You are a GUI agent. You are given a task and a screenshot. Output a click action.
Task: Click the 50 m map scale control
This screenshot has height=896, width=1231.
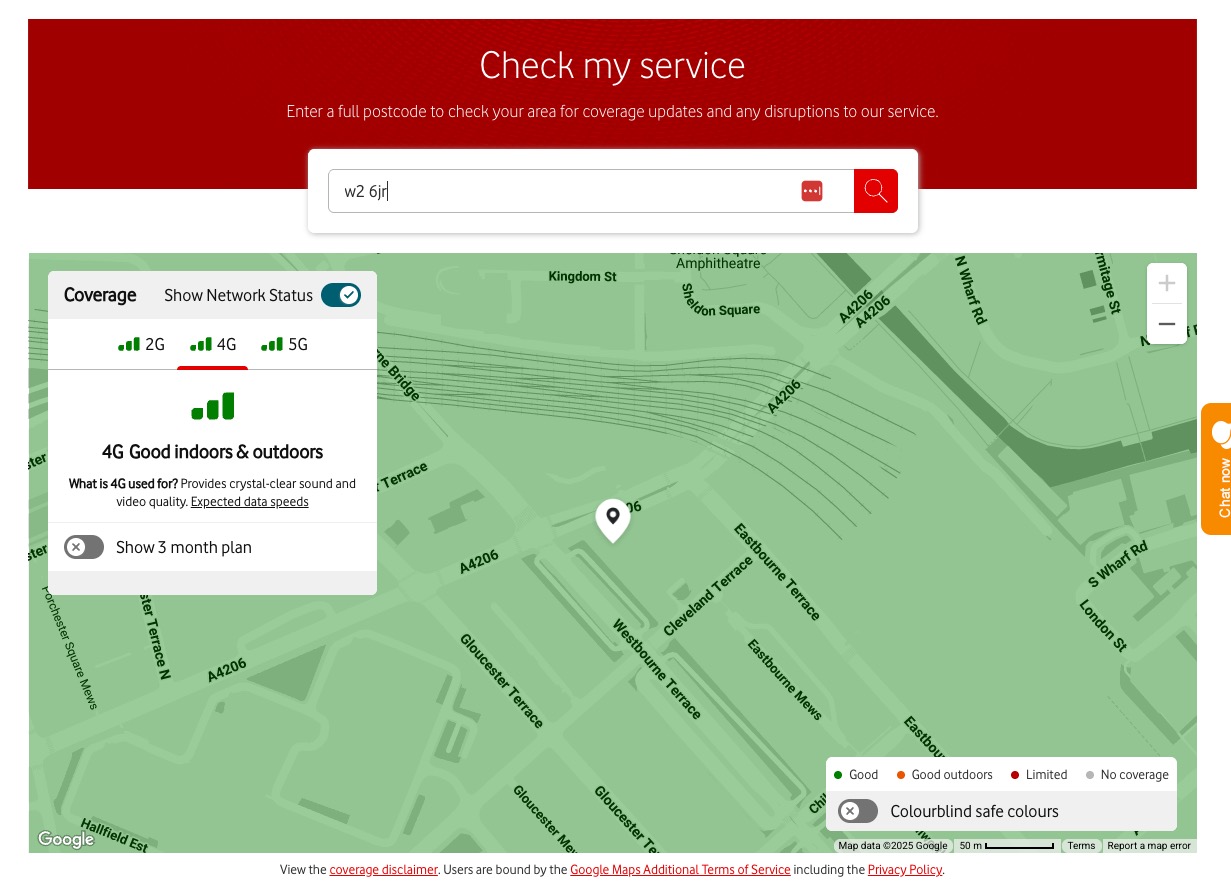pyautogui.click(x=1006, y=846)
